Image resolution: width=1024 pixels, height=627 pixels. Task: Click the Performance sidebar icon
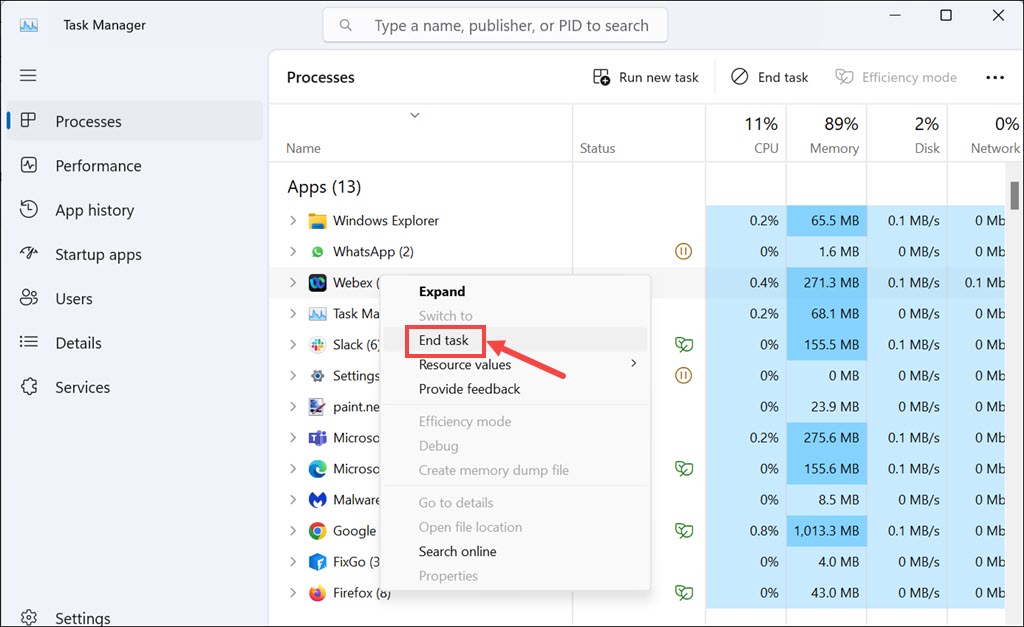click(29, 166)
